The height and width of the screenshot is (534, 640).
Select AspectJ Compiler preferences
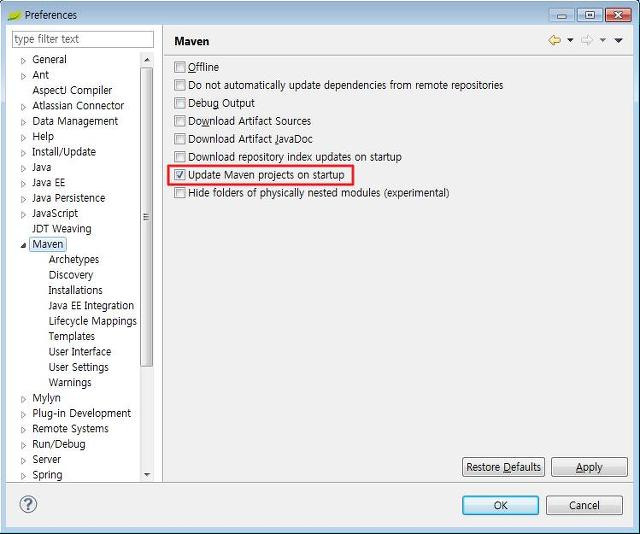[x=72, y=90]
